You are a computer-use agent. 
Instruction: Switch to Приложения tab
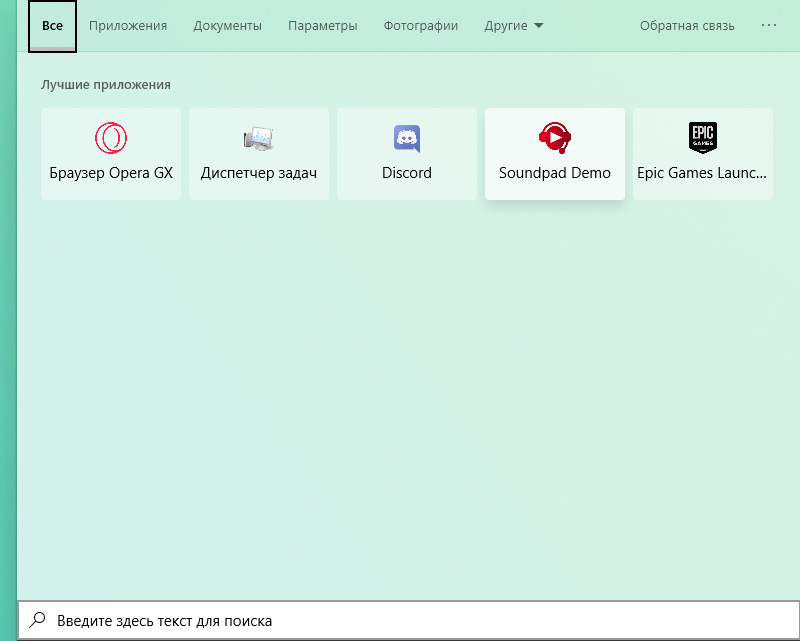click(128, 26)
